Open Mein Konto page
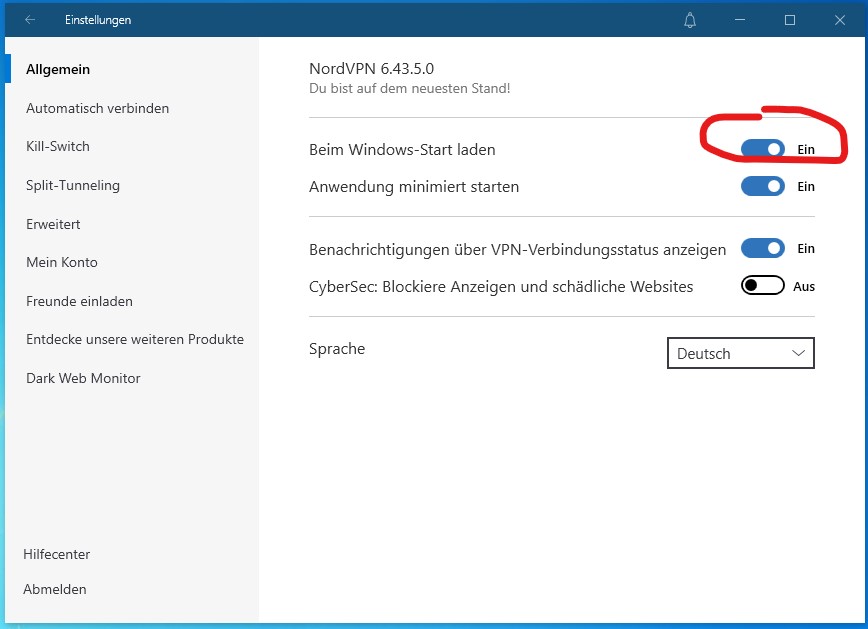Screen dimensions: 868x629 point(62,262)
